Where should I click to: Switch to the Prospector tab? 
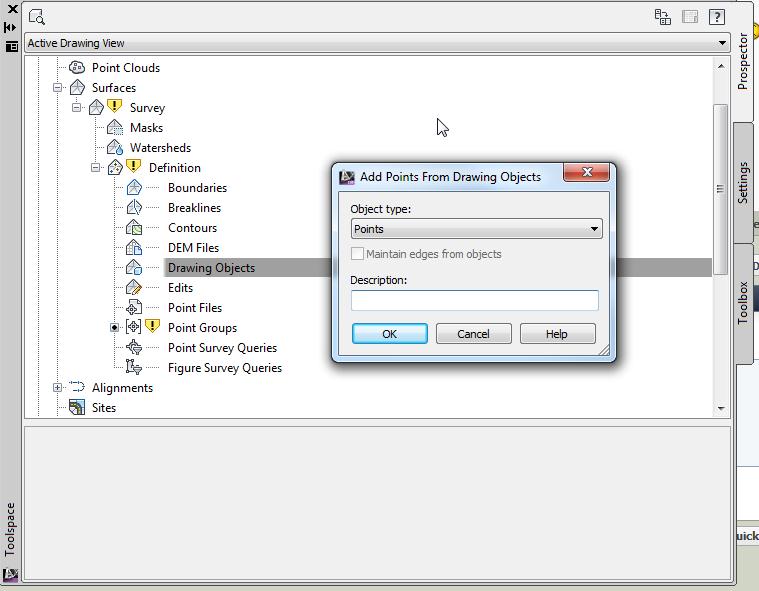coord(743,61)
